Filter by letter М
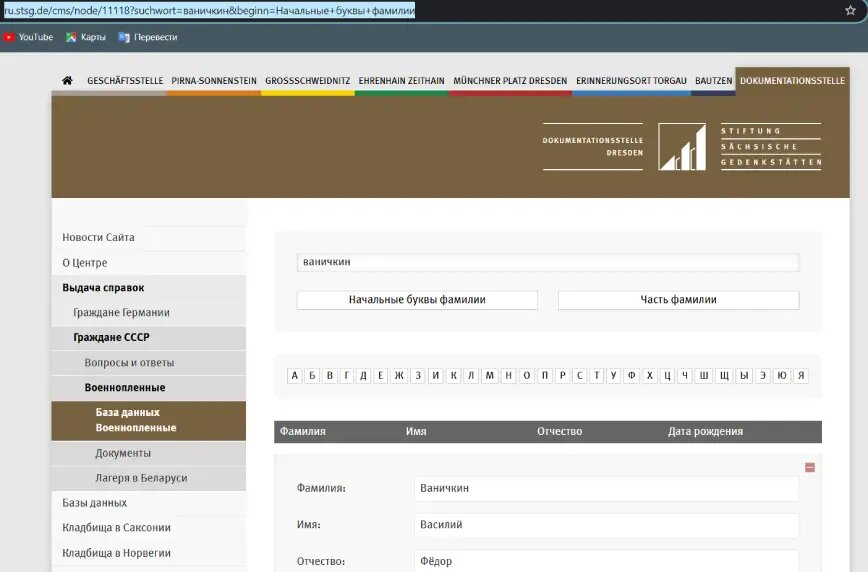Image resolution: width=868 pixels, height=572 pixels. 489,376
